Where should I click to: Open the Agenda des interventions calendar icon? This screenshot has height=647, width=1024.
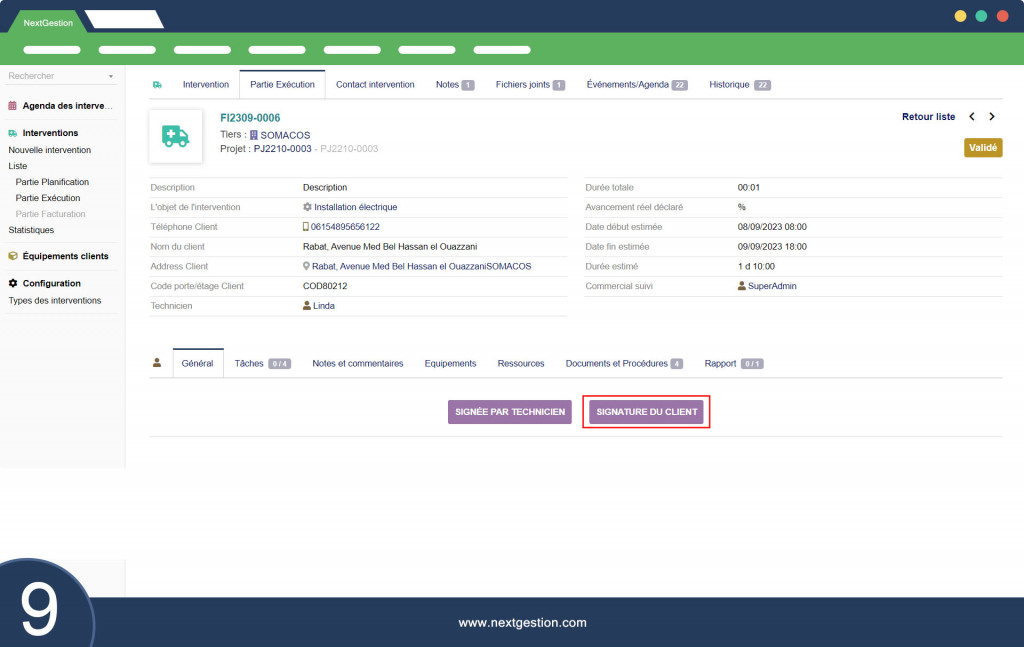12,106
